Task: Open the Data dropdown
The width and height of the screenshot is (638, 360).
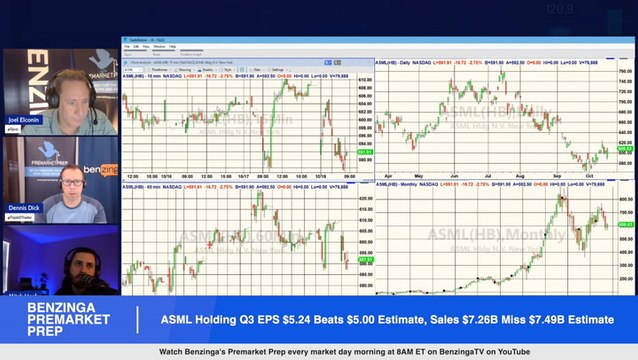Action: click(x=257, y=70)
